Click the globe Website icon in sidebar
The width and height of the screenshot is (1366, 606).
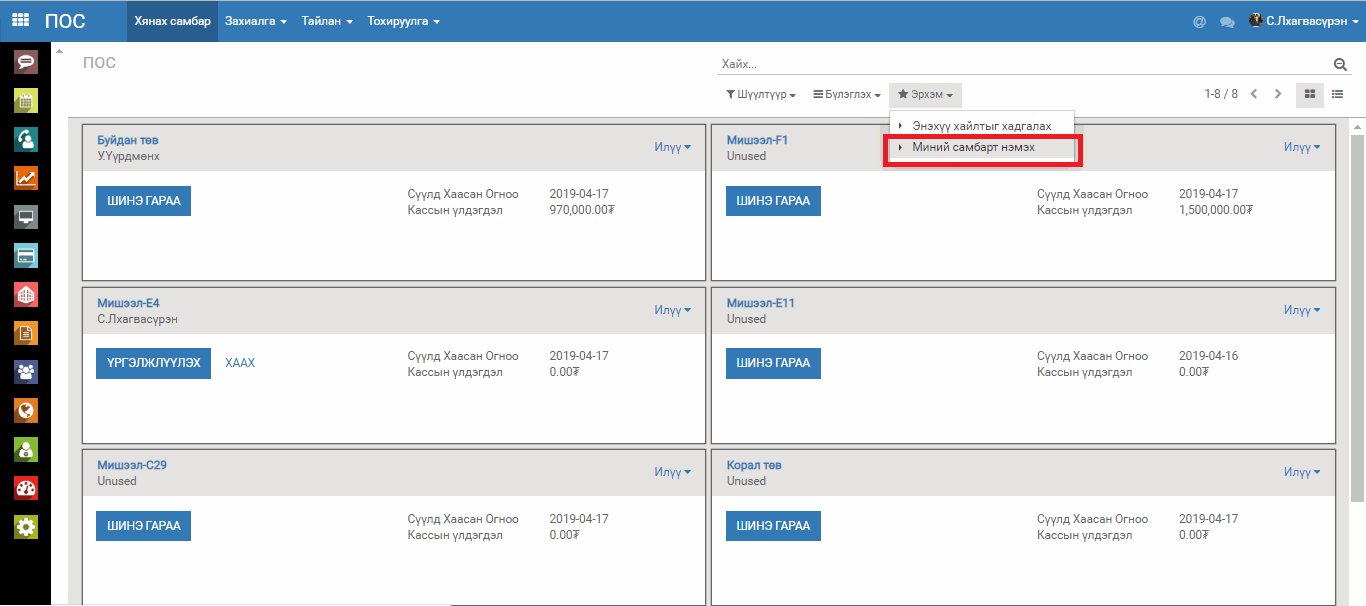[x=25, y=410]
